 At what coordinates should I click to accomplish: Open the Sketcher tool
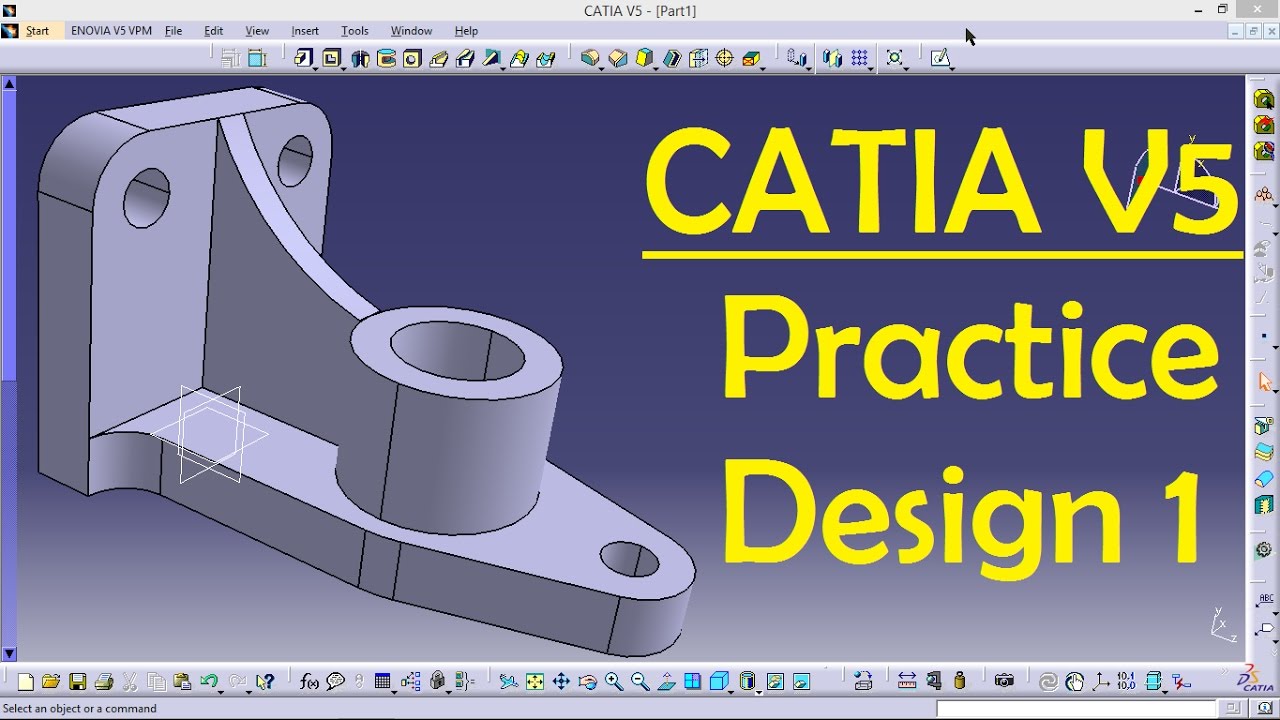pos(939,58)
